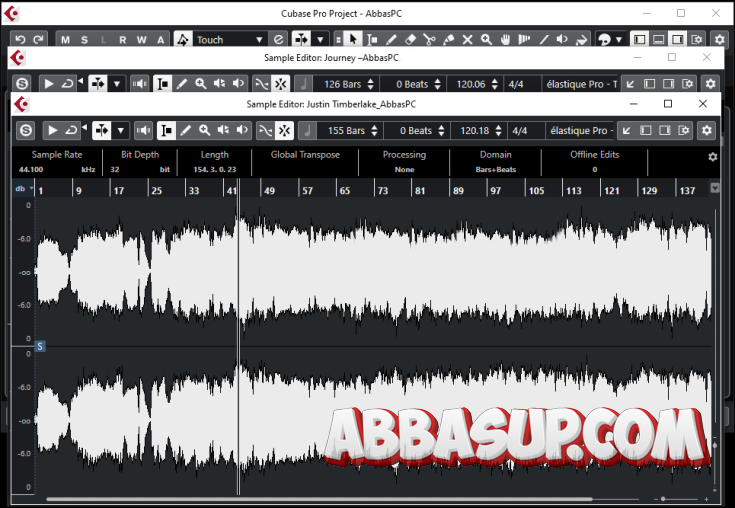This screenshot has width=735, height=508.
Task: Toggle Musical Mode note button in Justin Timberlake editor
Action: (x=307, y=130)
